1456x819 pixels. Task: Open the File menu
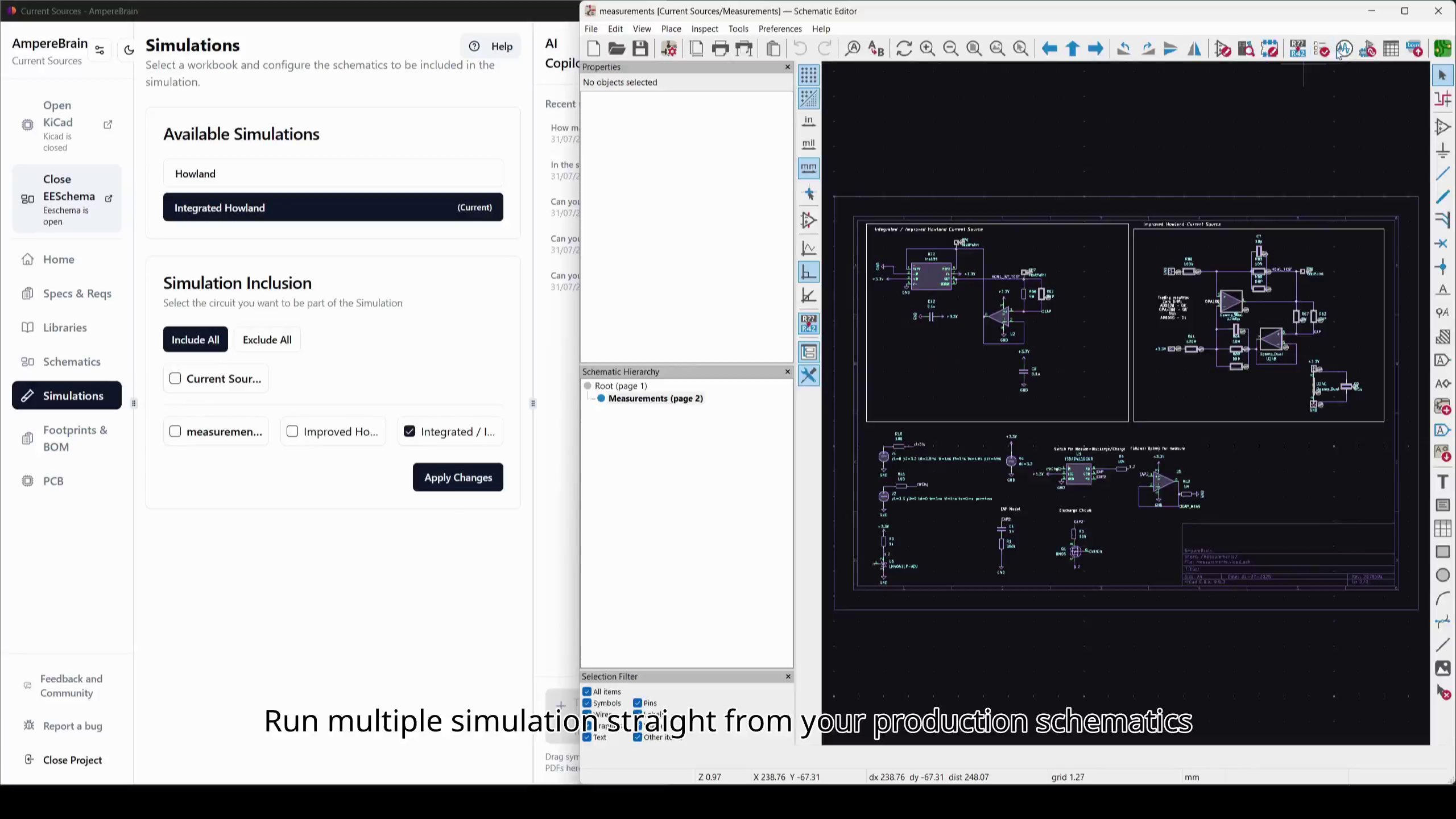591,28
